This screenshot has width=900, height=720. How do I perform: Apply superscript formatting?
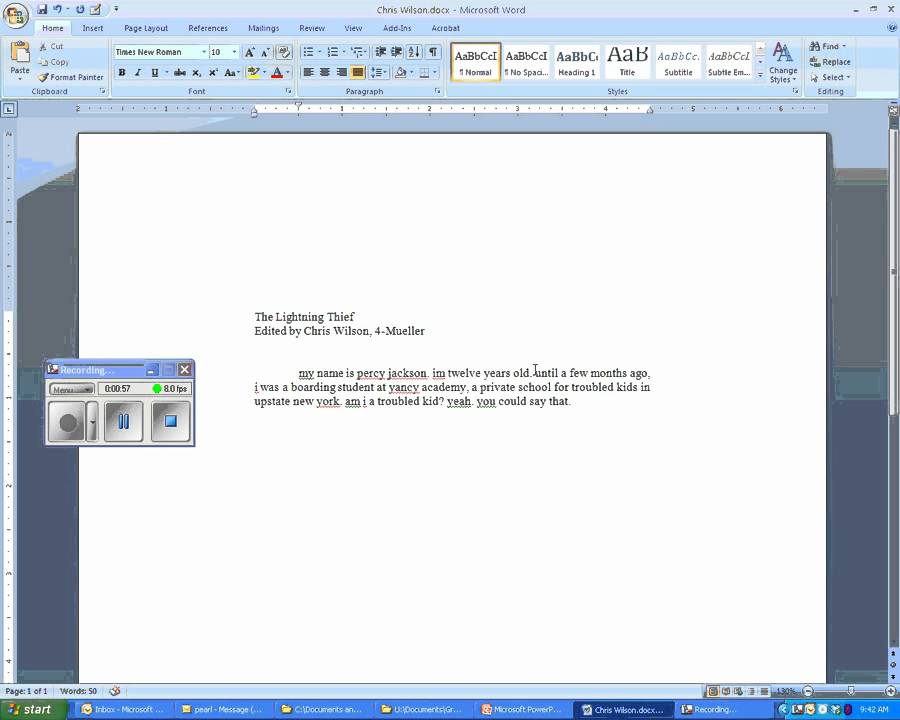click(213, 72)
